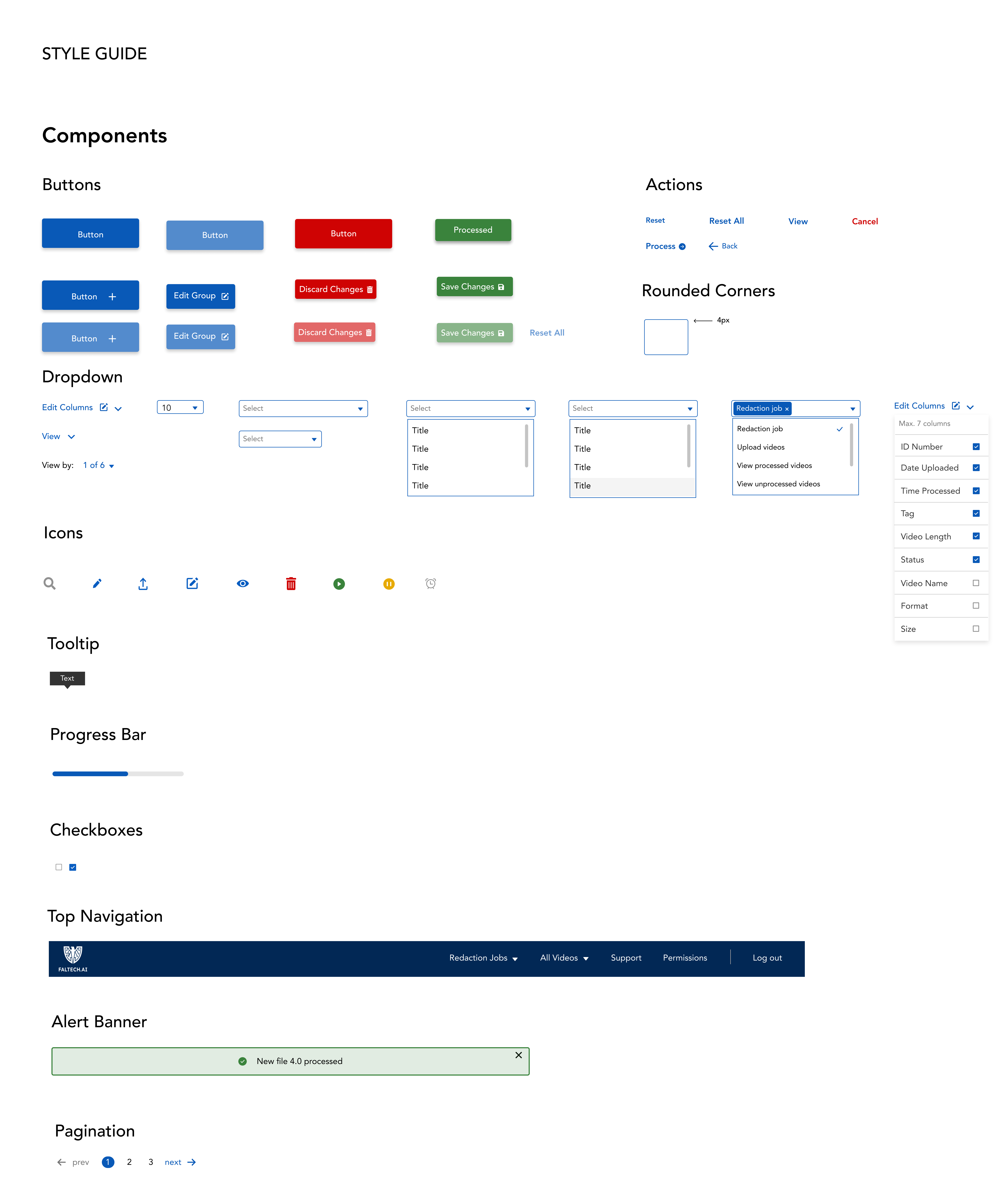Check the Video Name column checkbox
The width and height of the screenshot is (1008, 1189).
pyautogui.click(x=976, y=583)
